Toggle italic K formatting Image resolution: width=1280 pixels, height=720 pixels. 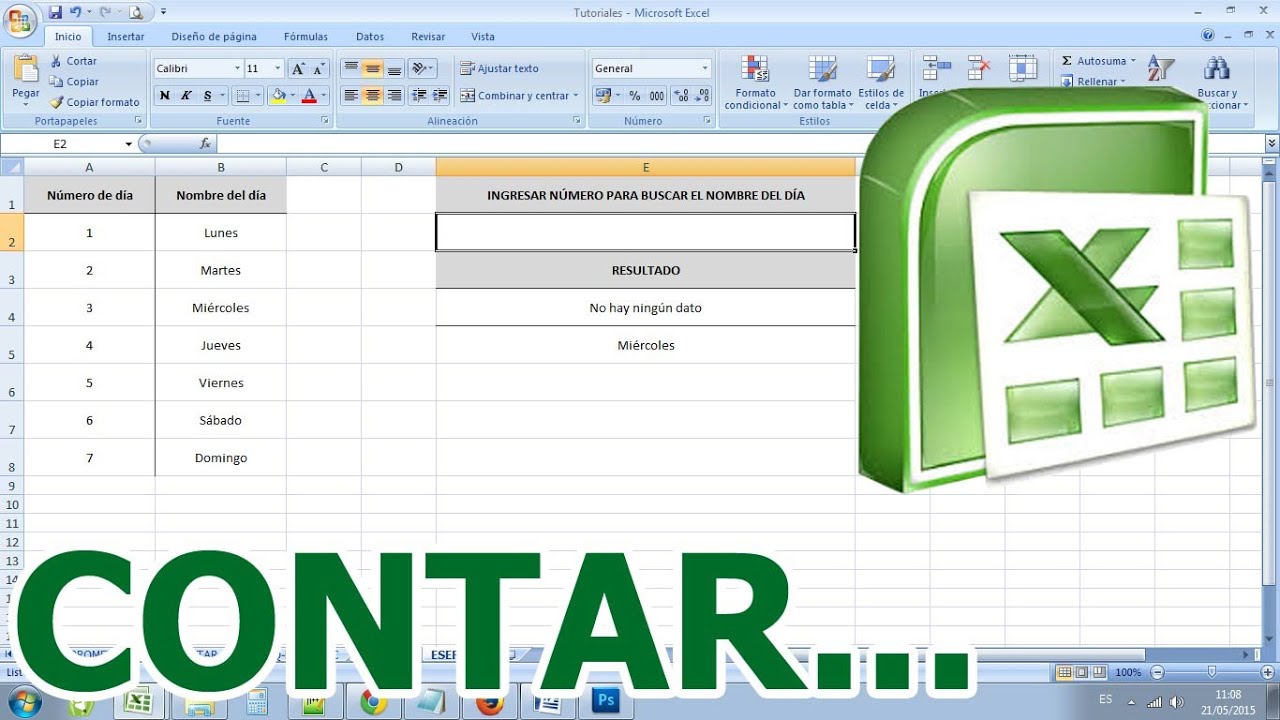pyautogui.click(x=186, y=96)
